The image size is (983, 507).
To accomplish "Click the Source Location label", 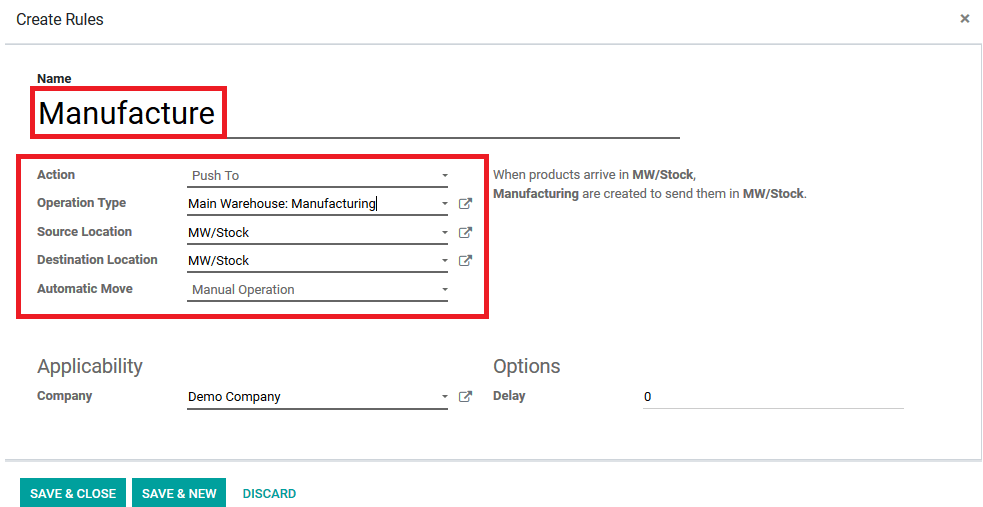I will (x=84, y=232).
